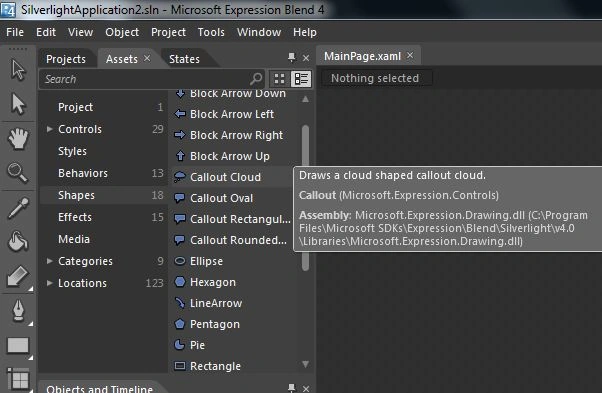Viewport: 602px width, 393px height.
Task: Switch Assets to list view mode
Action: [x=301, y=79]
